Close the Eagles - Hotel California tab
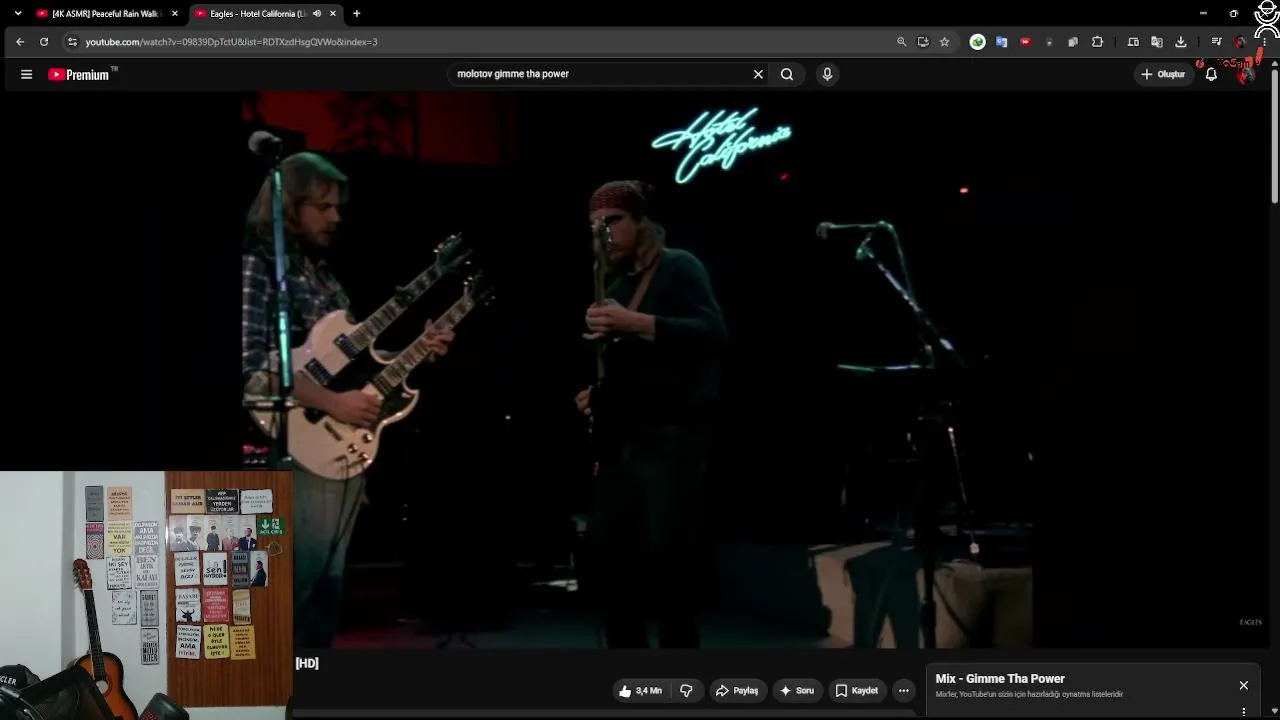This screenshot has height=720, width=1280. coord(333,14)
